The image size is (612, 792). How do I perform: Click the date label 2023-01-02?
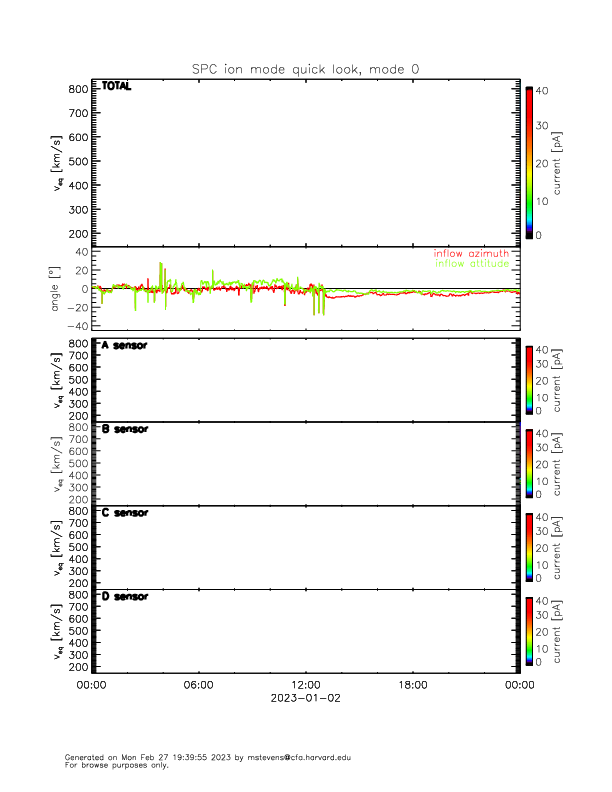point(305,699)
